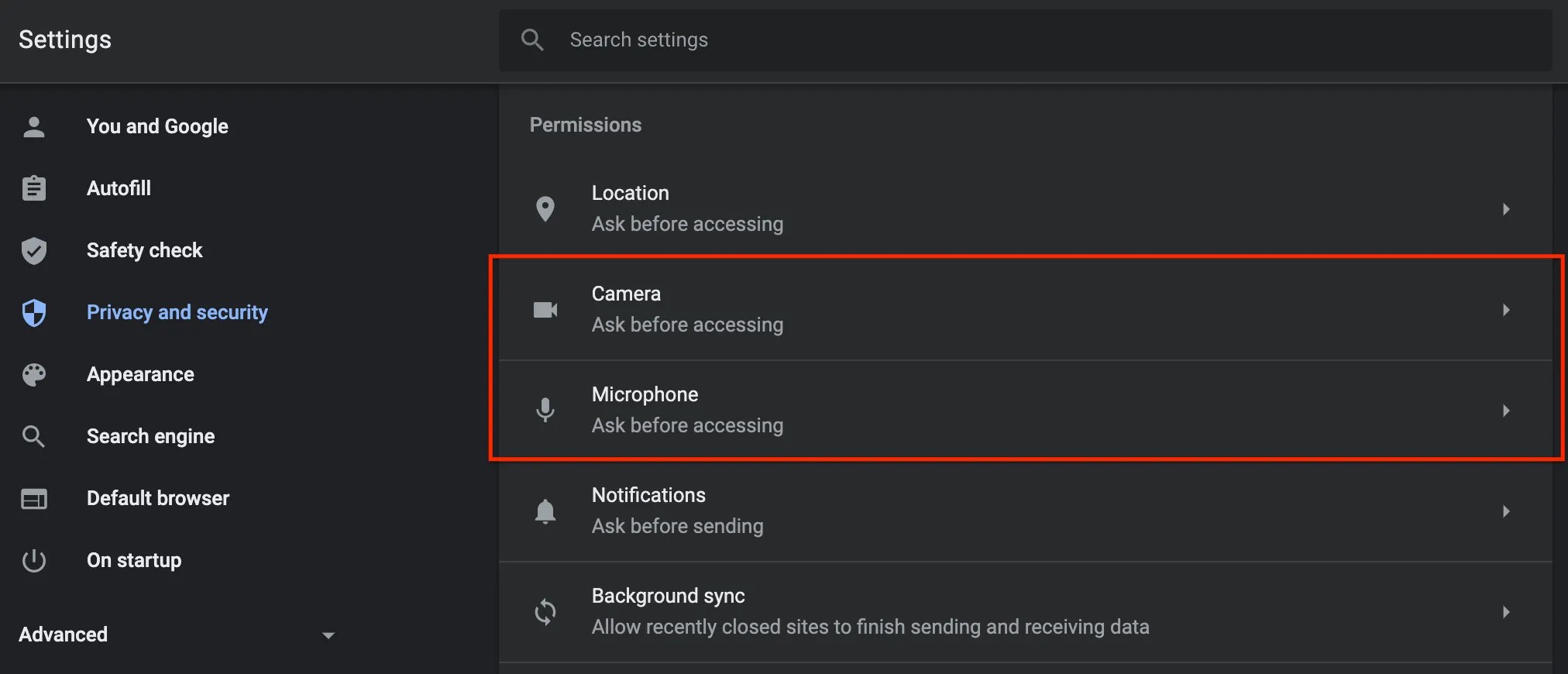
Task: Select the Appearance palette icon
Action: pos(34,374)
